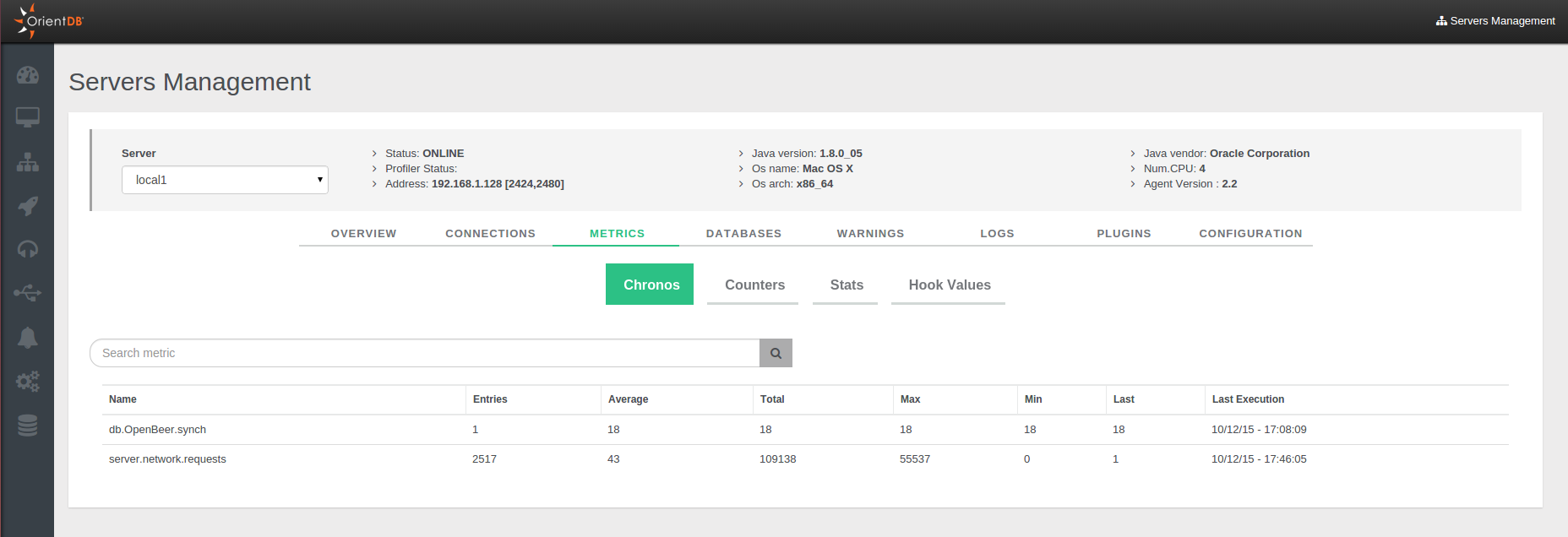The width and height of the screenshot is (1568, 537).
Task: Click the gears settings sidebar icon
Action: click(x=28, y=382)
